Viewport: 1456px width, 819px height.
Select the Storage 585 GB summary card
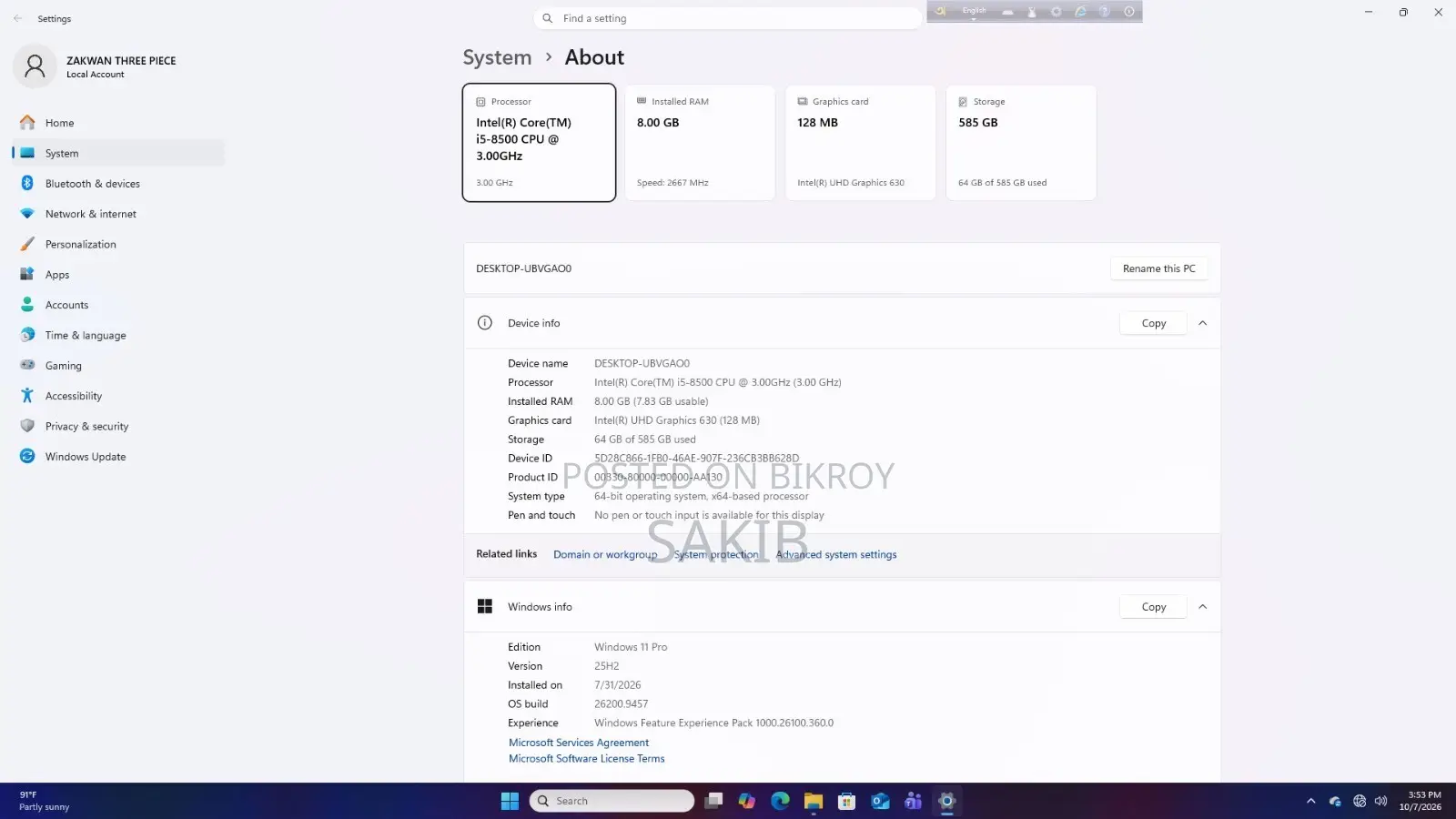[1021, 143]
